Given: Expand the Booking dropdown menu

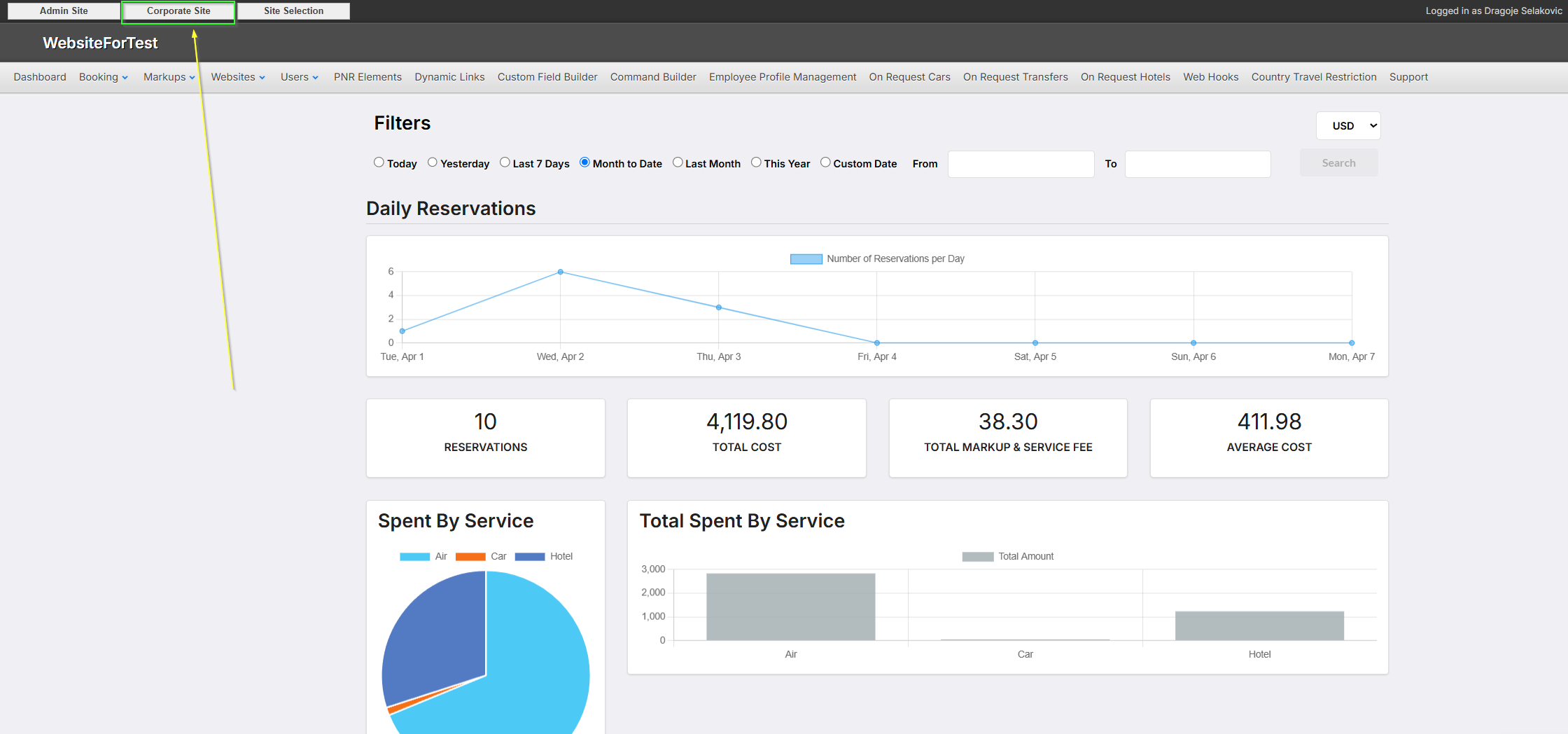Looking at the screenshot, I should 104,77.
